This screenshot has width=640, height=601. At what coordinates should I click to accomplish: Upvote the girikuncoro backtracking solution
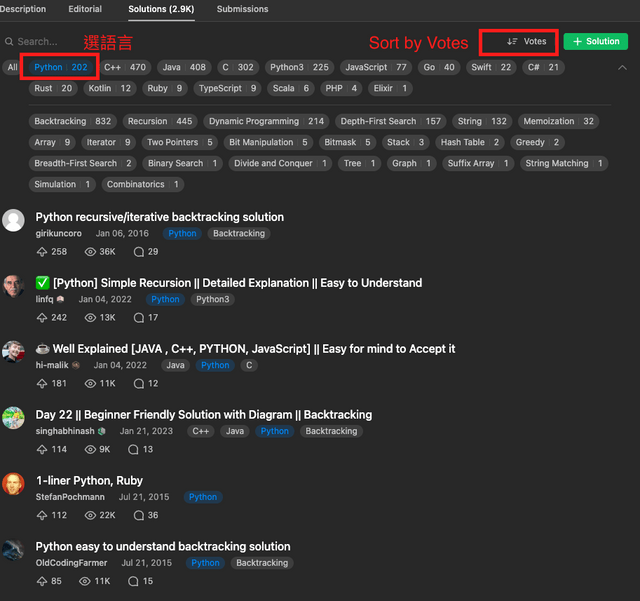click(x=42, y=252)
